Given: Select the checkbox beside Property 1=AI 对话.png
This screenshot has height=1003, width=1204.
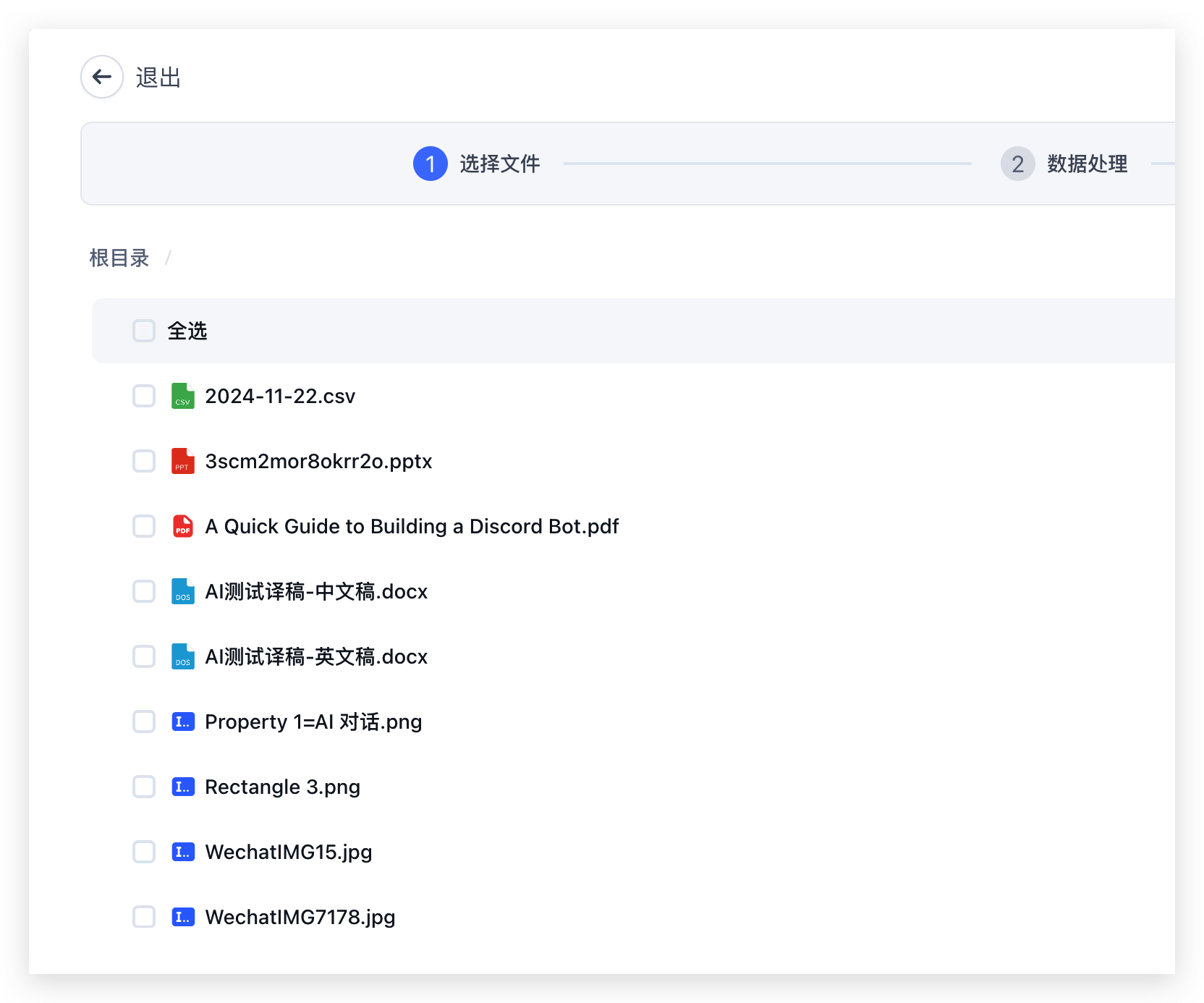Looking at the screenshot, I should [144, 721].
